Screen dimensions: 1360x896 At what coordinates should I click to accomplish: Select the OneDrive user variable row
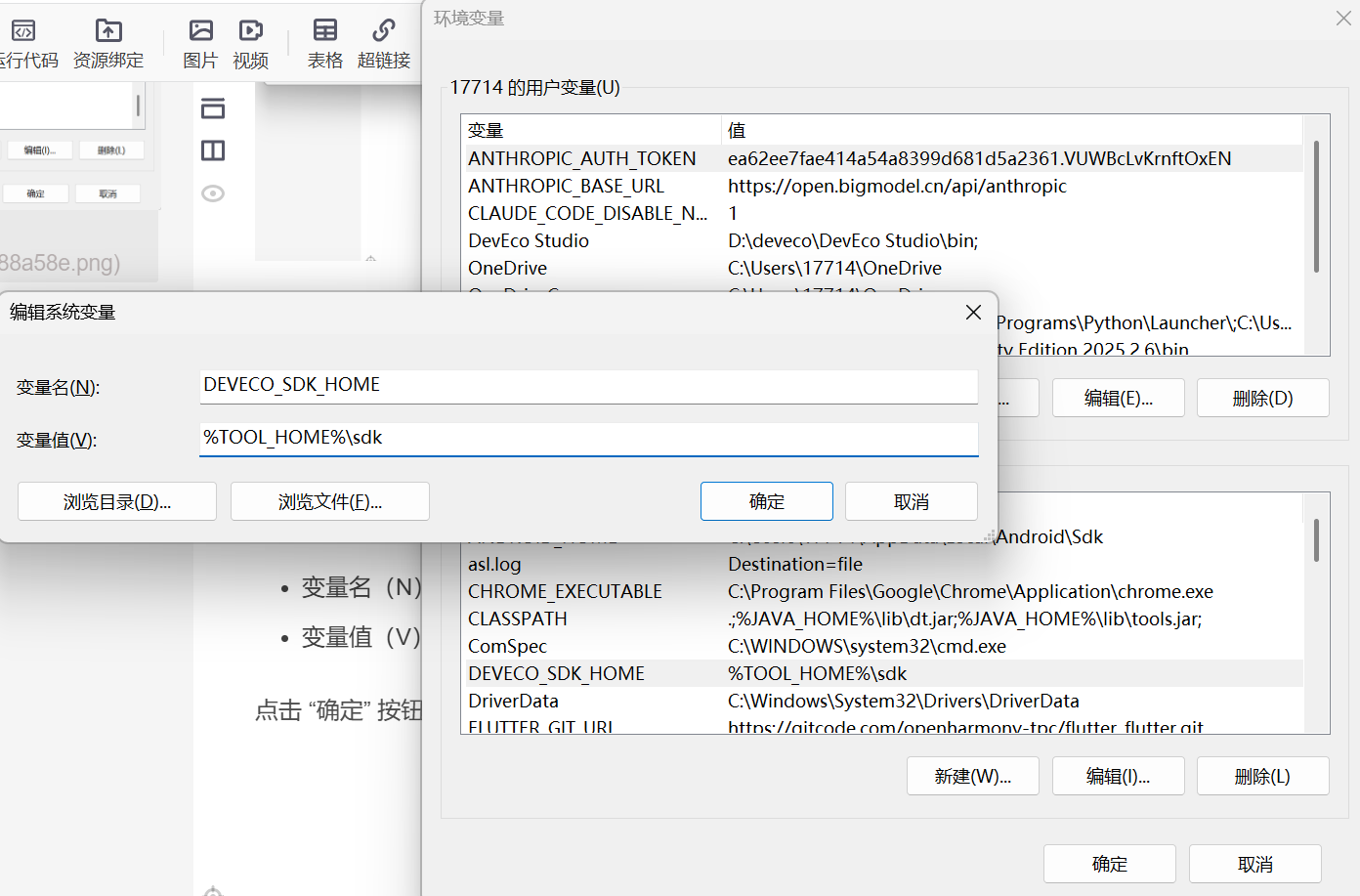(882, 268)
